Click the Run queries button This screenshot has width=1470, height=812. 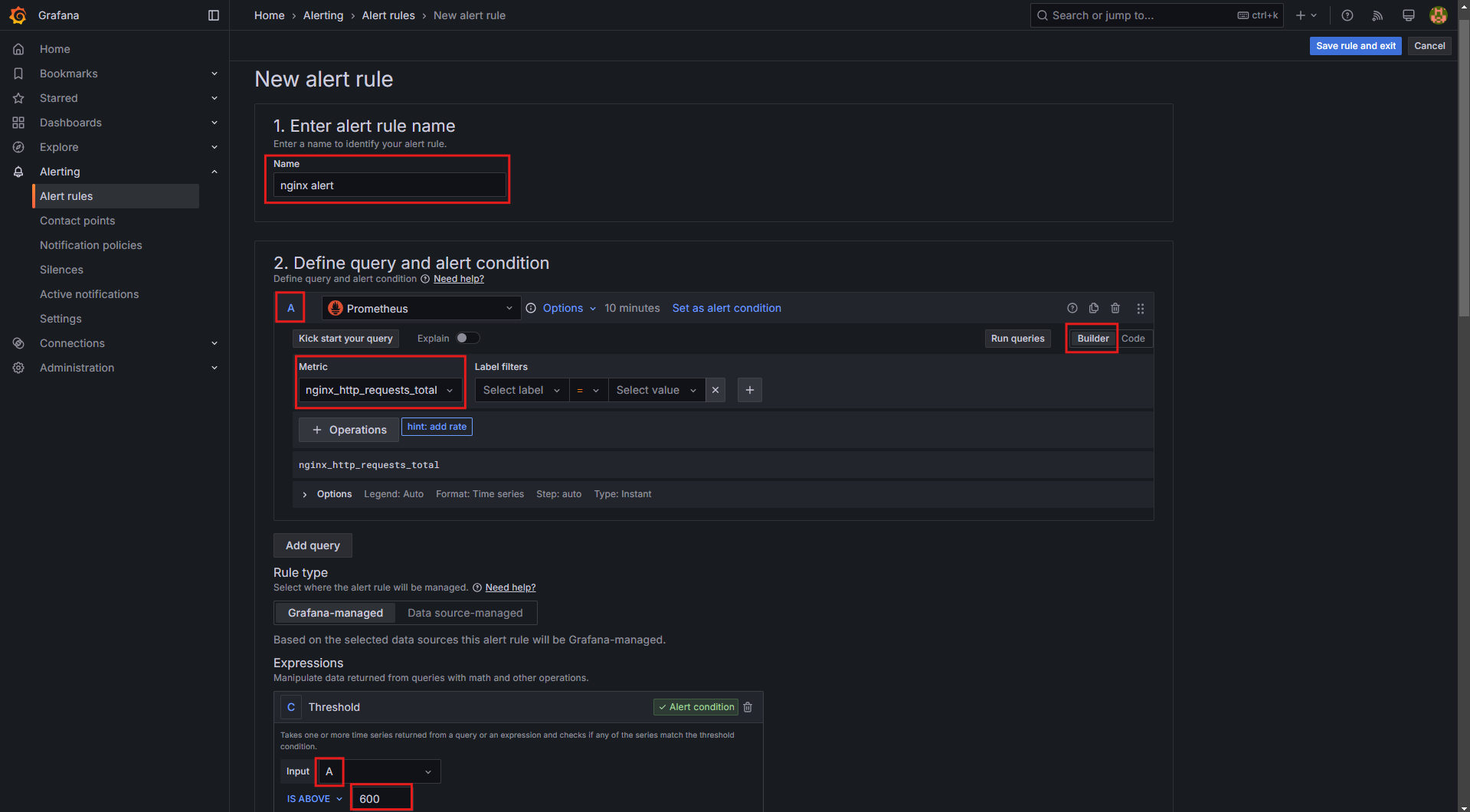[1017, 339]
